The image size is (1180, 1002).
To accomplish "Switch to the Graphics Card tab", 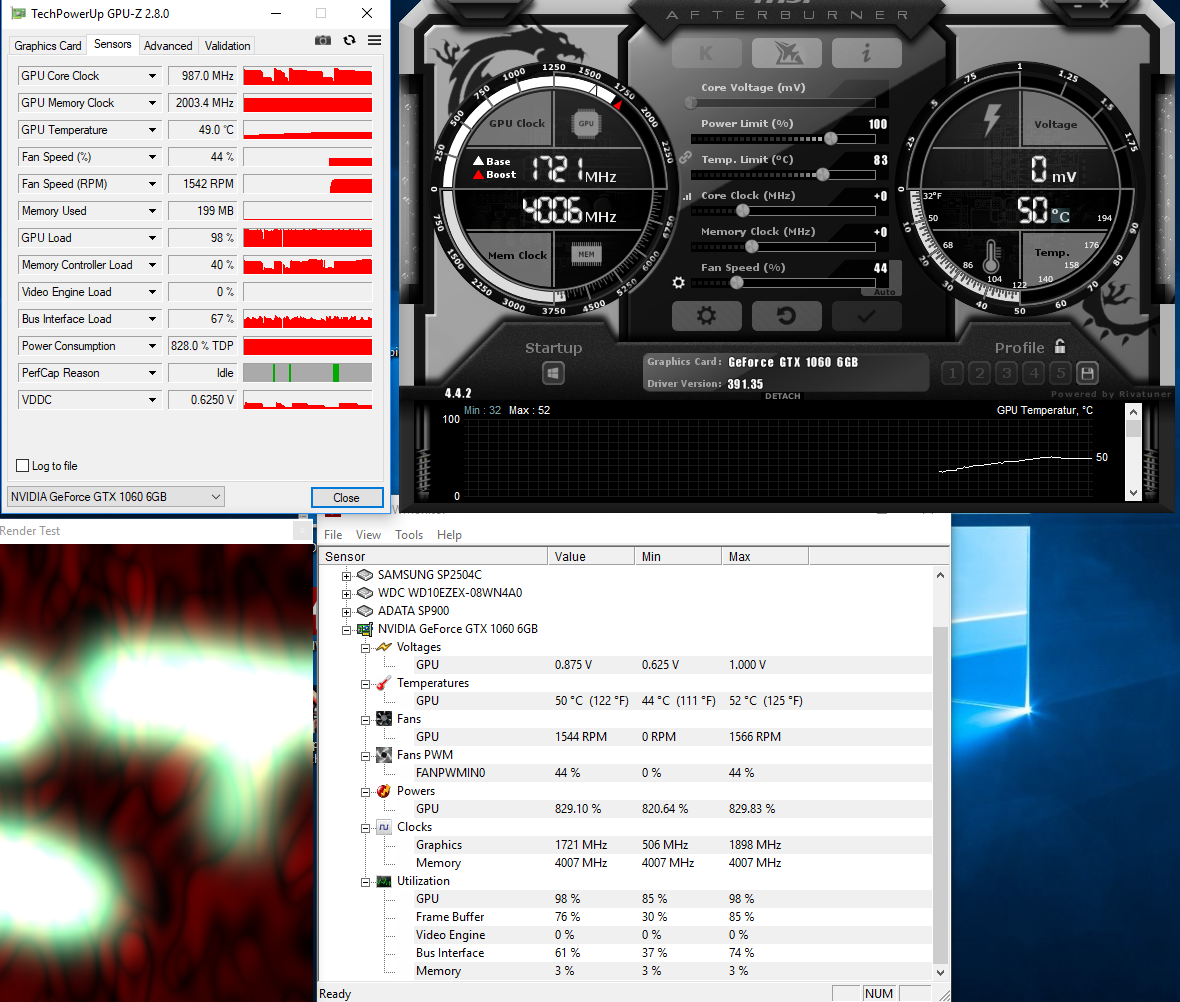I will (x=47, y=46).
